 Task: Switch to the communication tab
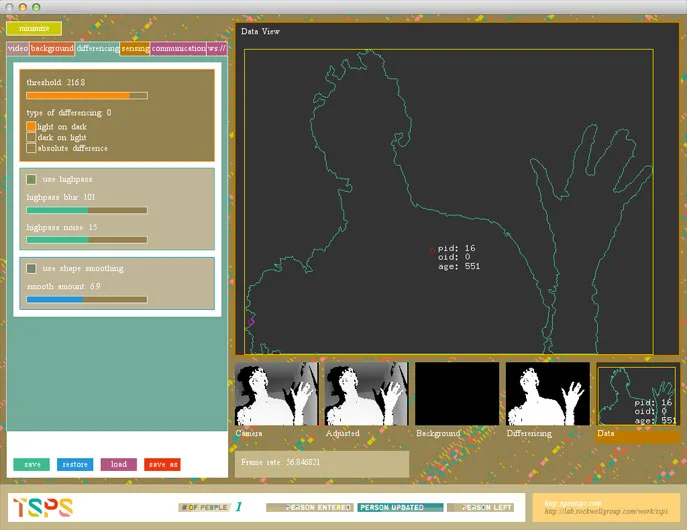point(178,48)
